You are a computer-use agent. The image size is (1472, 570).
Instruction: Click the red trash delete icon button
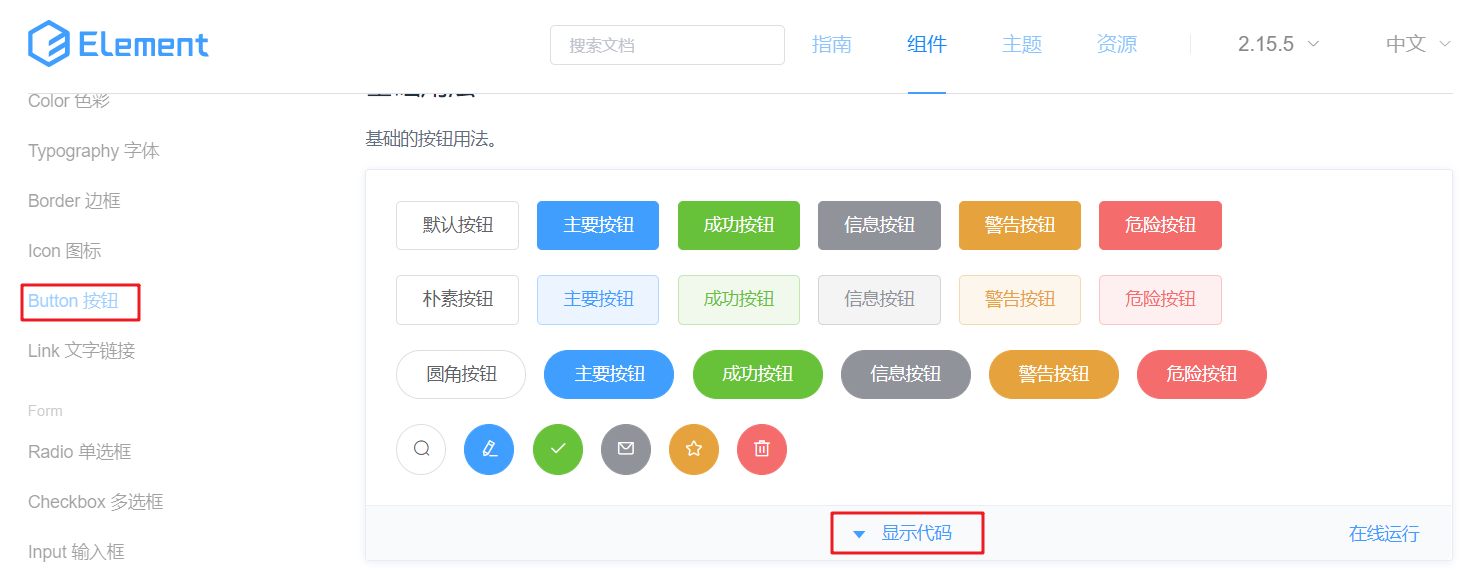pyautogui.click(x=762, y=449)
